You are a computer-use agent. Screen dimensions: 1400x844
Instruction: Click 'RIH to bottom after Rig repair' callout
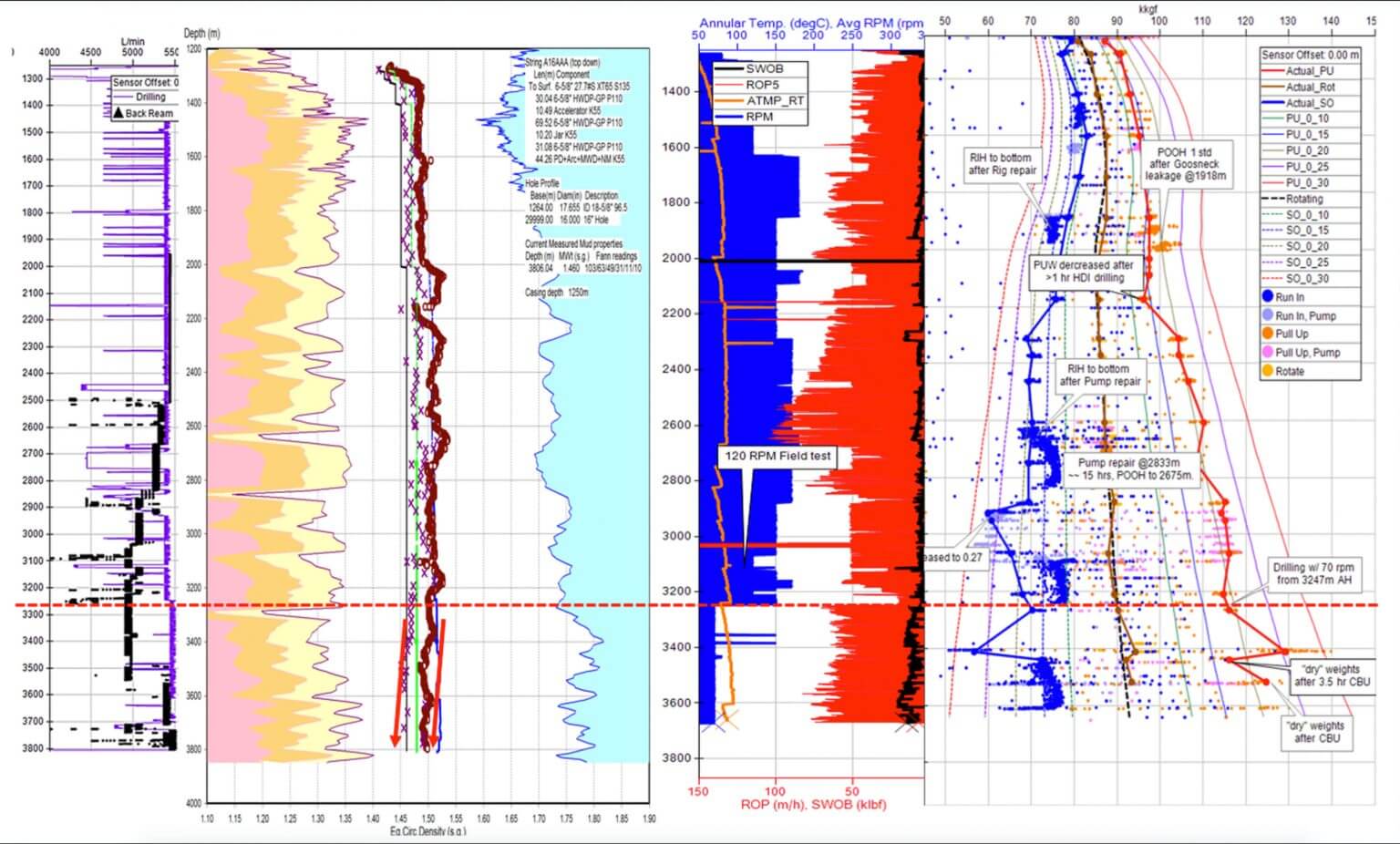click(1003, 164)
